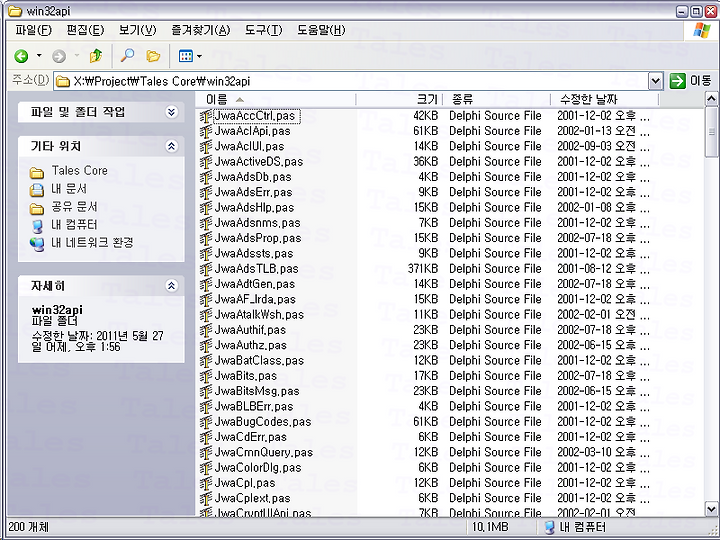
Task: Select JwaAdsErr.pas file icon
Action: pos(206,192)
